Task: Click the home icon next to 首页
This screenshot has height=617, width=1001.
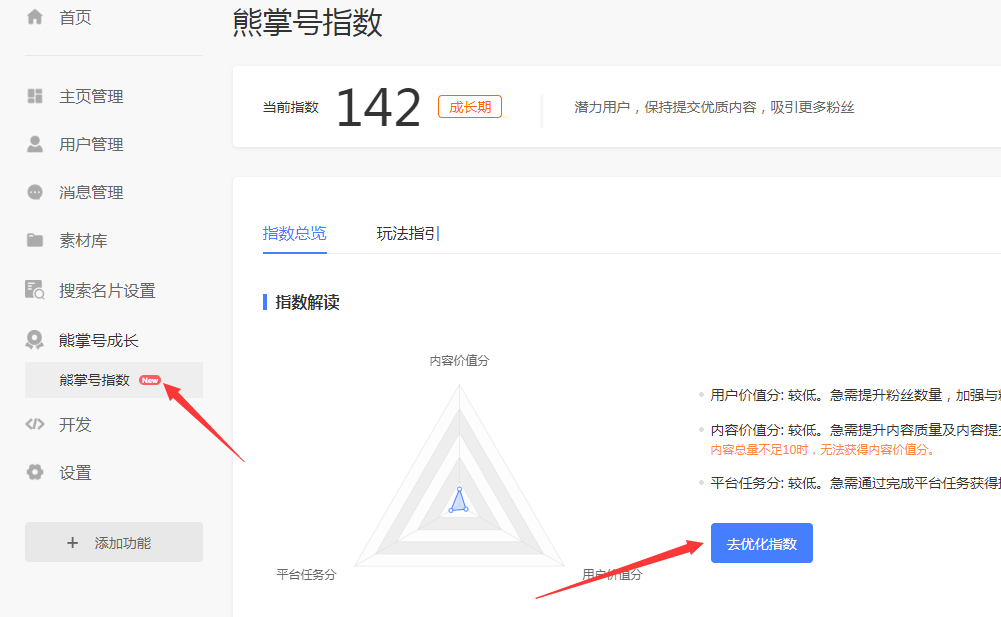Action: (x=35, y=17)
